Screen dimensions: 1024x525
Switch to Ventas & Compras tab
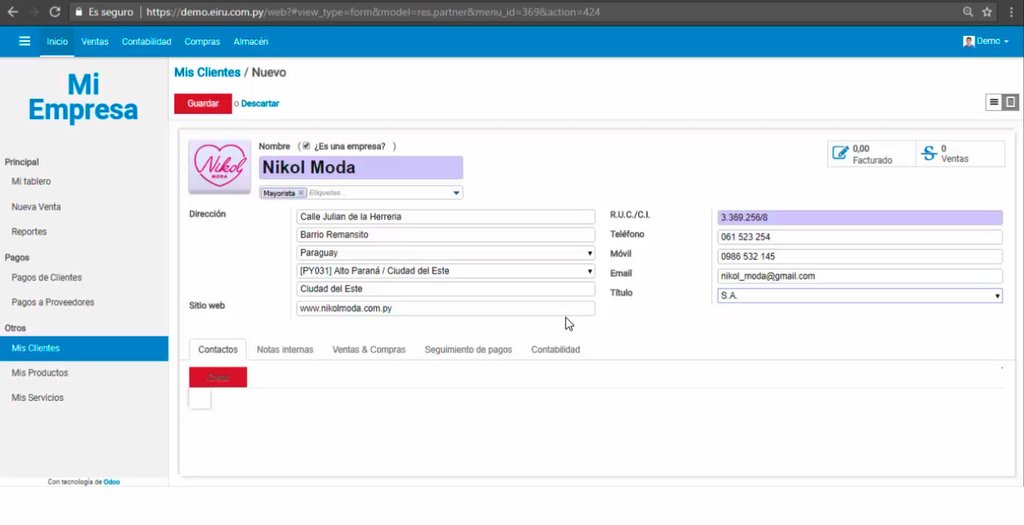tap(369, 349)
